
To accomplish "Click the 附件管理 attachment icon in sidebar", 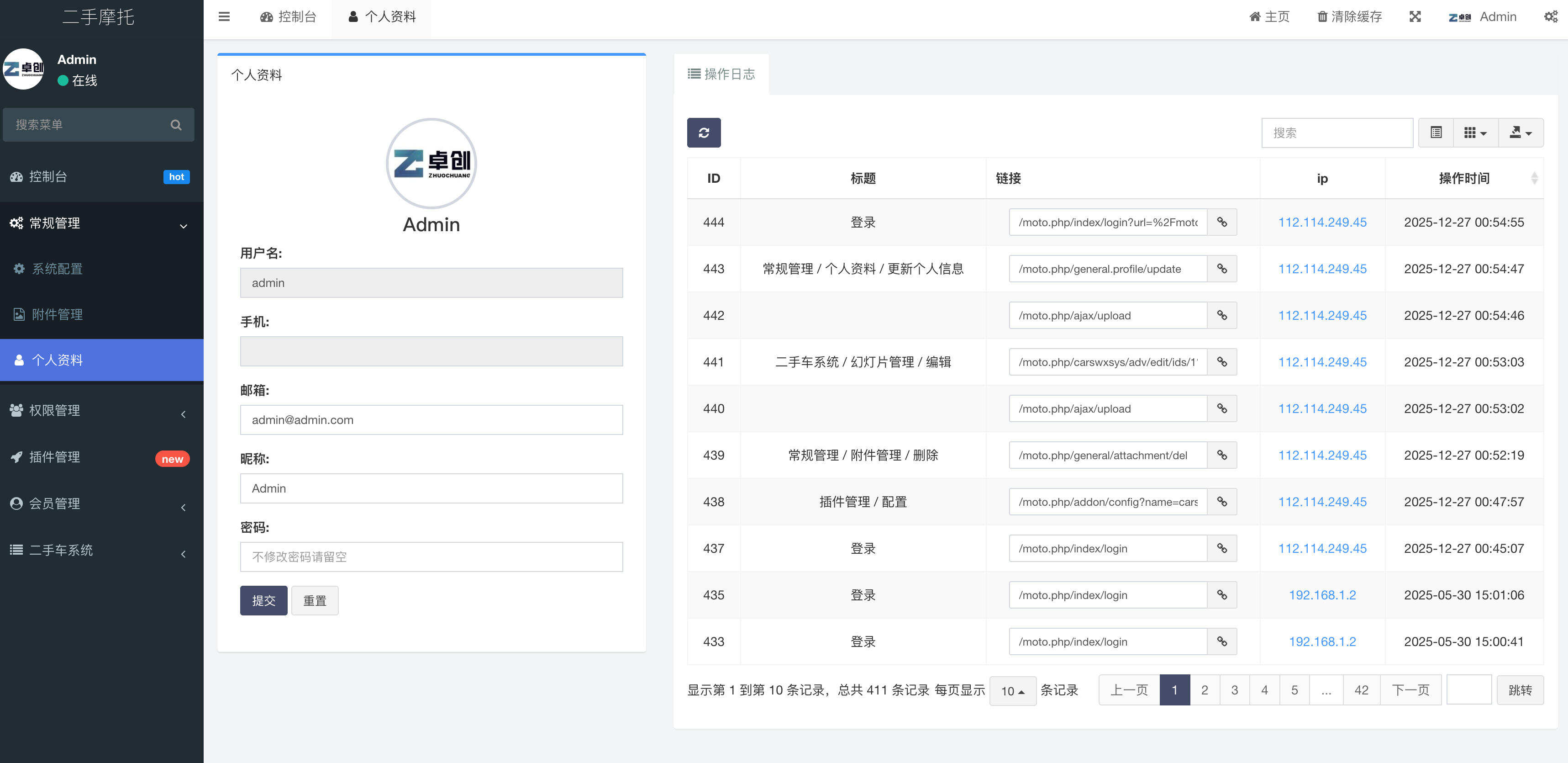I will [x=19, y=314].
